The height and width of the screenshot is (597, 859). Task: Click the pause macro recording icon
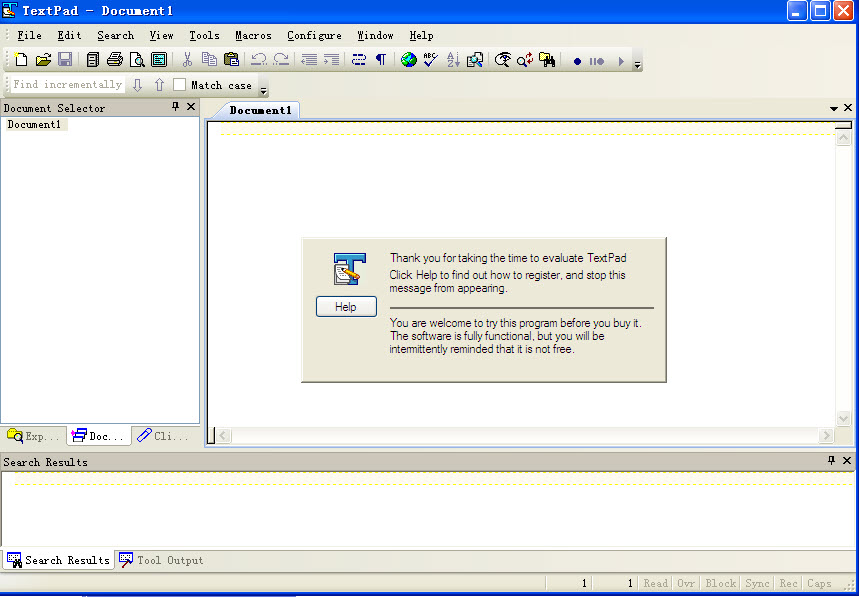pos(597,61)
